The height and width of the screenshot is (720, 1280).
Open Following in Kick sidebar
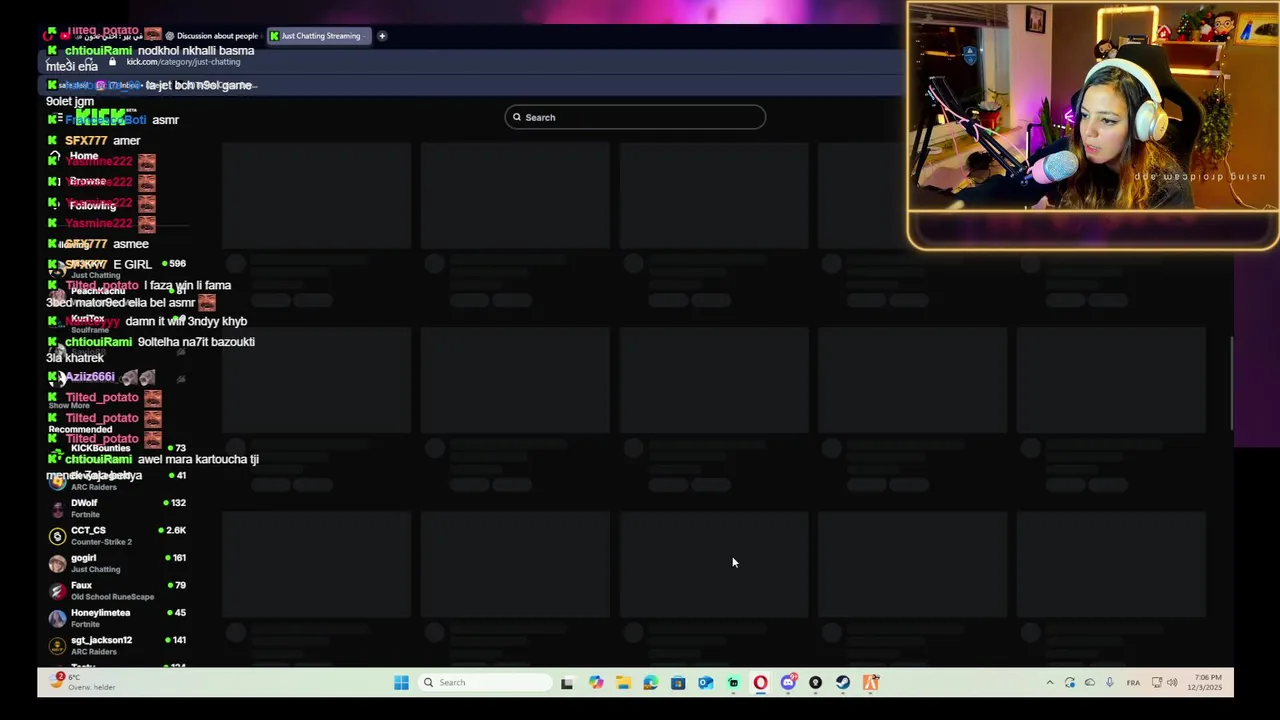tap(92, 205)
